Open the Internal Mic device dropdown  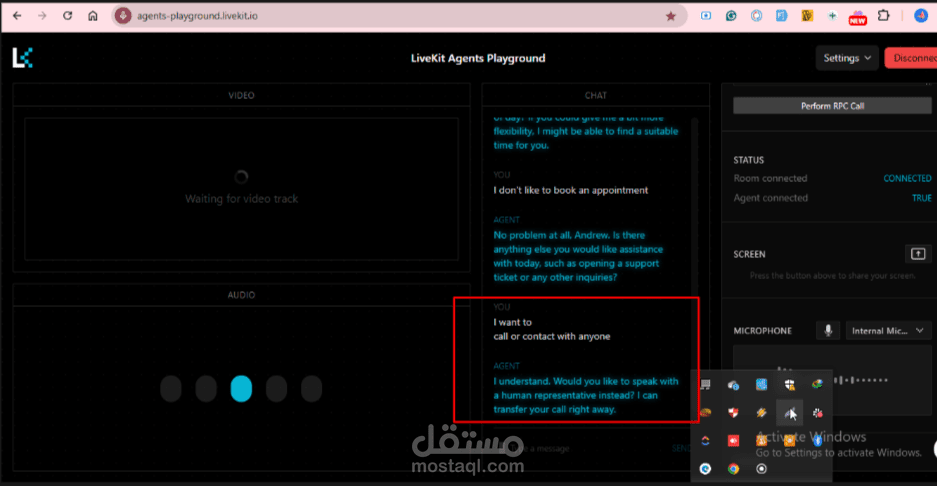click(887, 331)
